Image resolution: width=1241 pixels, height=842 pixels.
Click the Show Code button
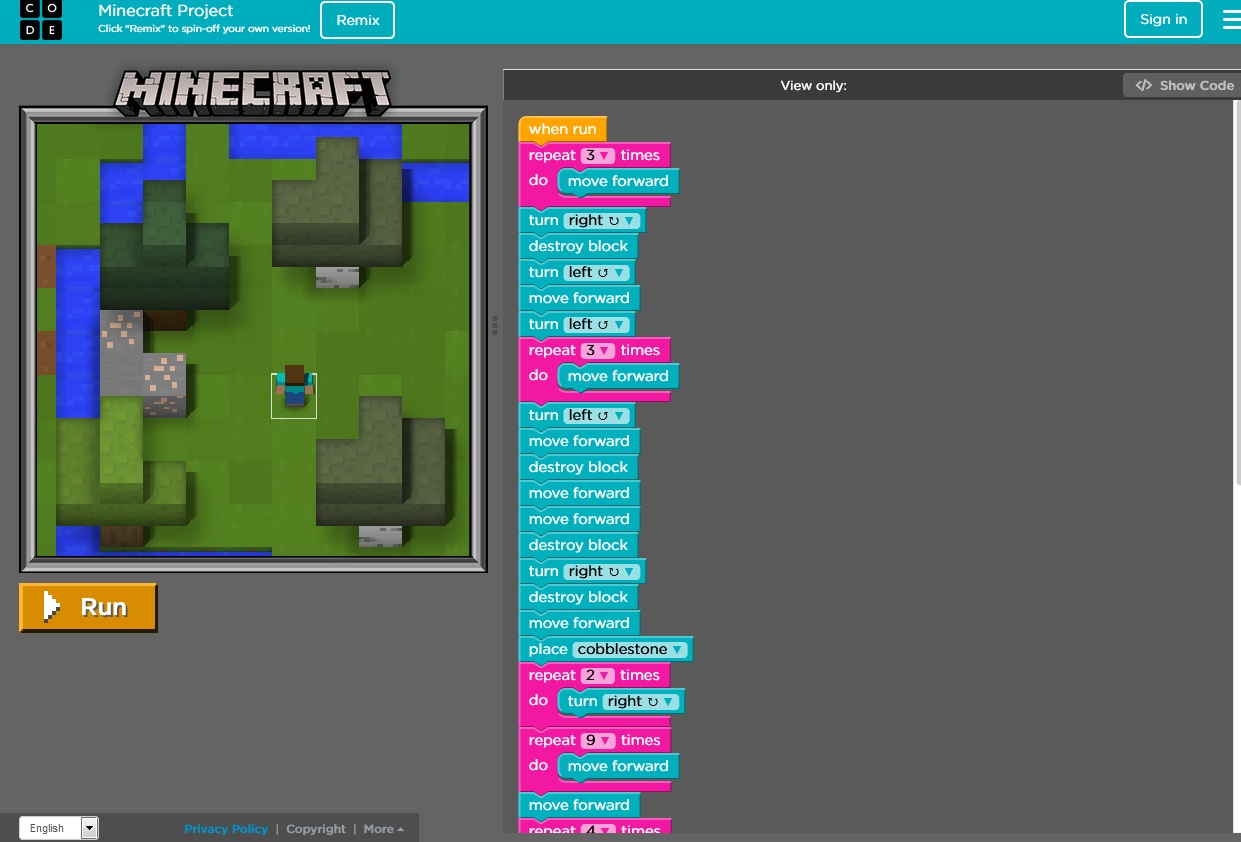tap(1183, 85)
